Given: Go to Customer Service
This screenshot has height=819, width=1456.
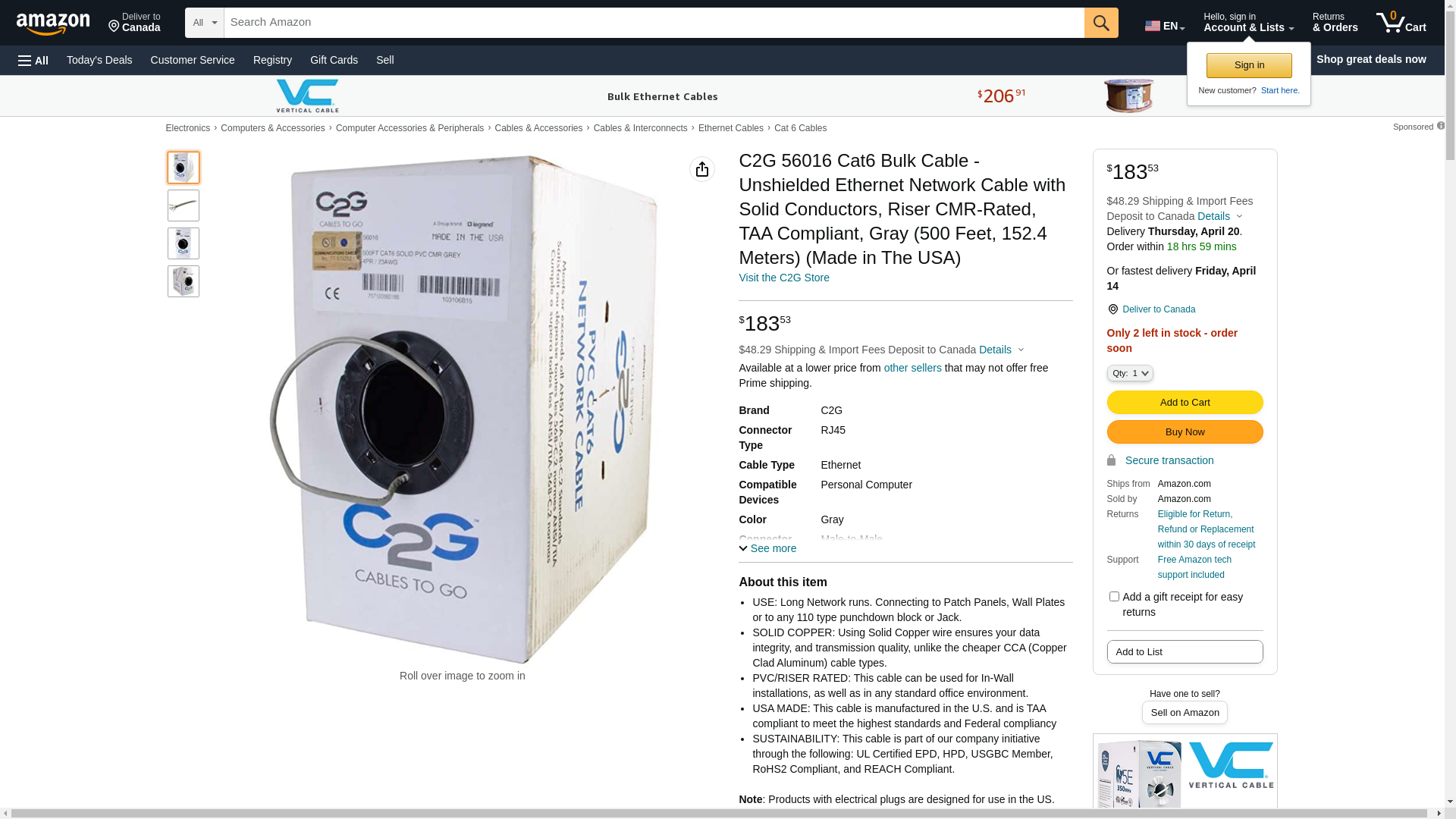Looking at the screenshot, I should tap(193, 60).
